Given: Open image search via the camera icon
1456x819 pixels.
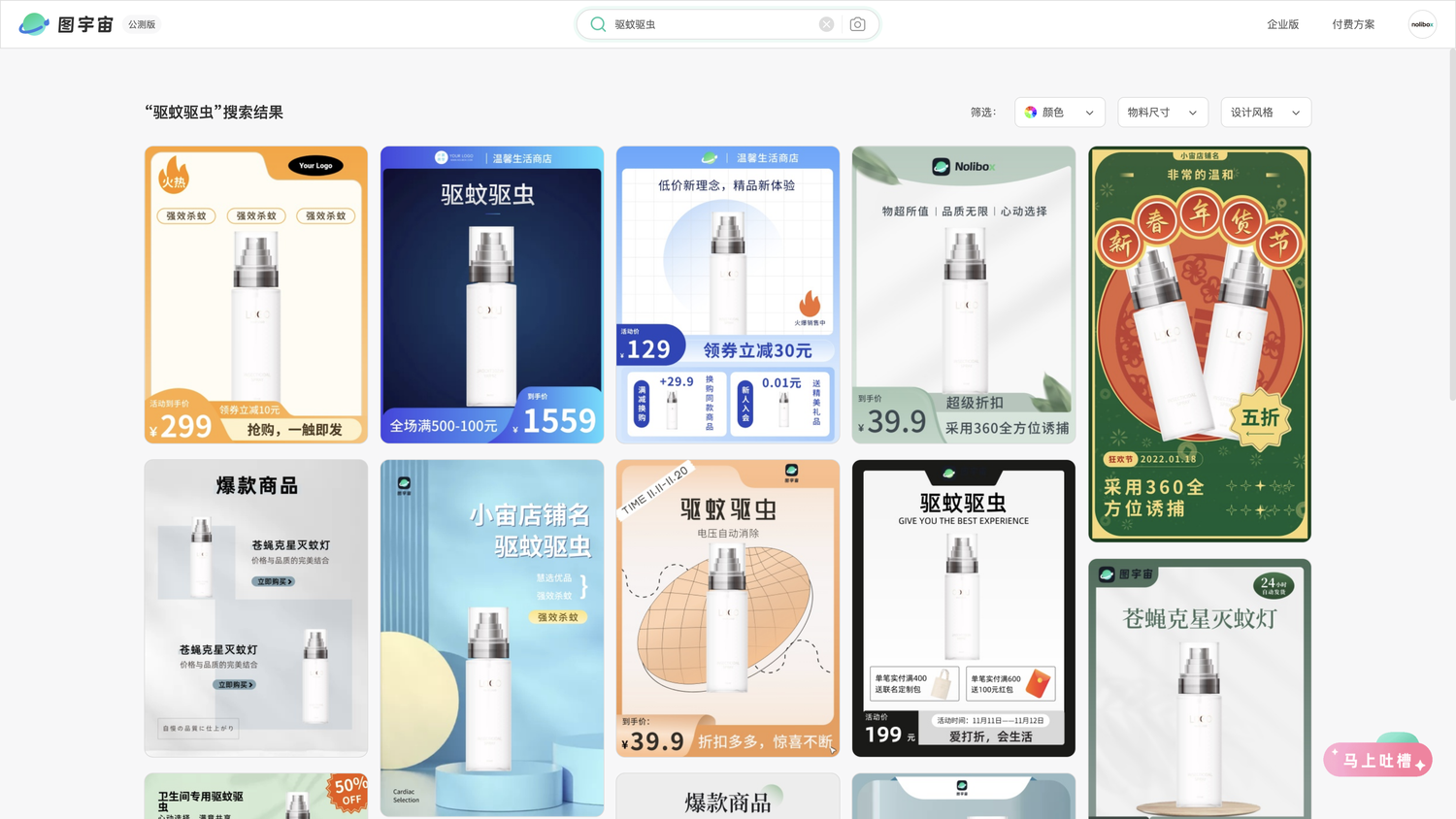Looking at the screenshot, I should click(857, 24).
